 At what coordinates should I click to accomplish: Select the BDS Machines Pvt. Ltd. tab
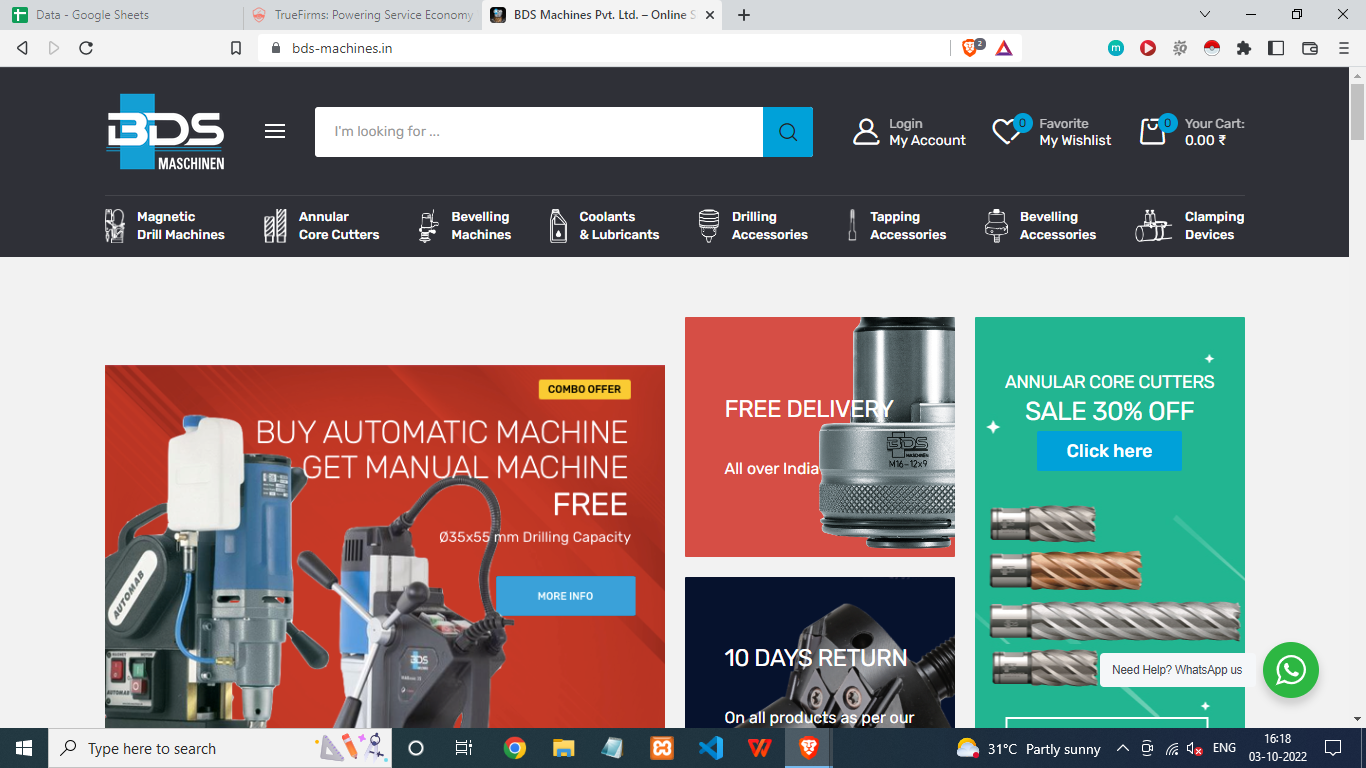(603, 15)
